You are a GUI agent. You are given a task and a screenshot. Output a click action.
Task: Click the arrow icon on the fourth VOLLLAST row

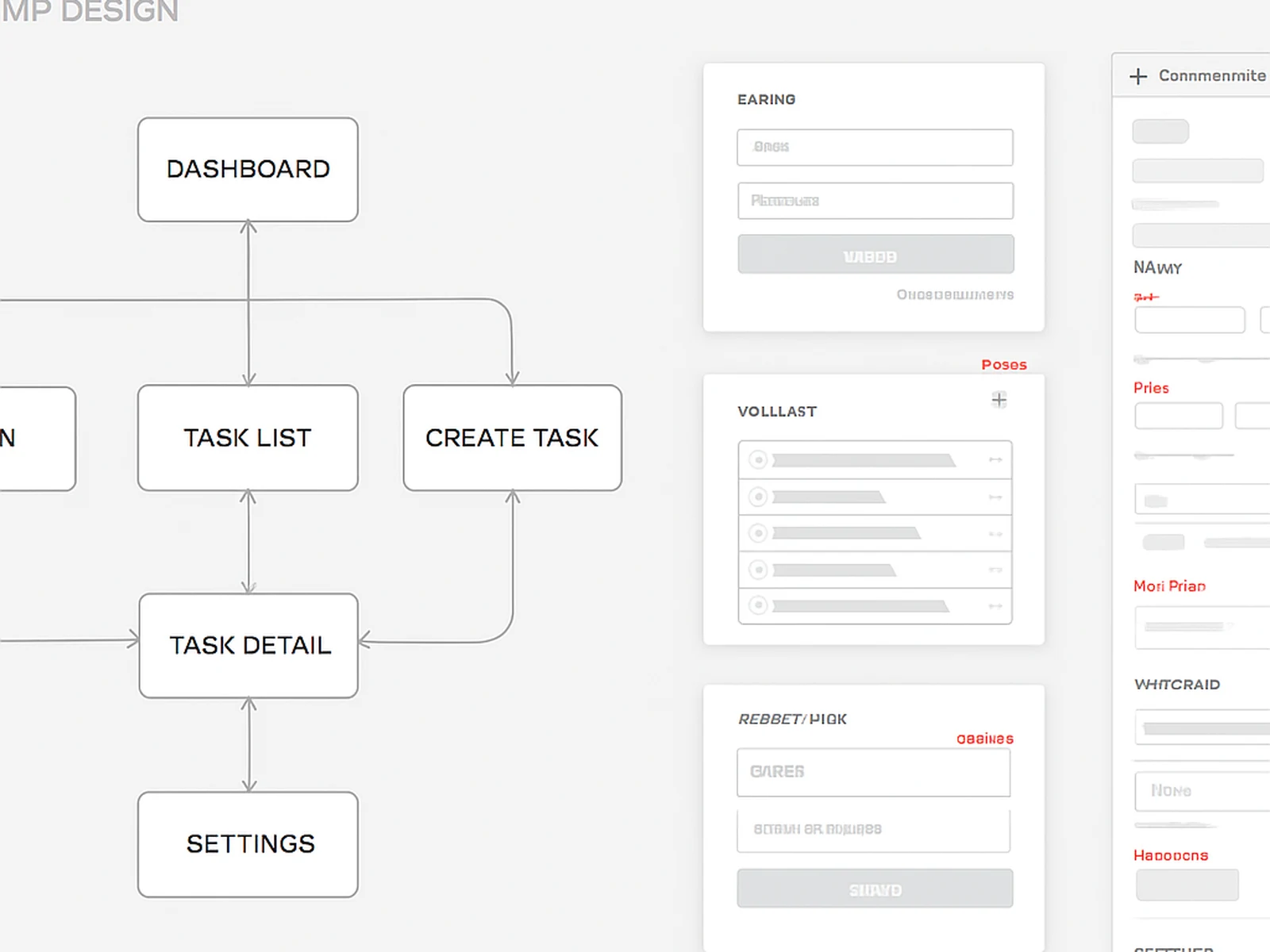[x=995, y=570]
